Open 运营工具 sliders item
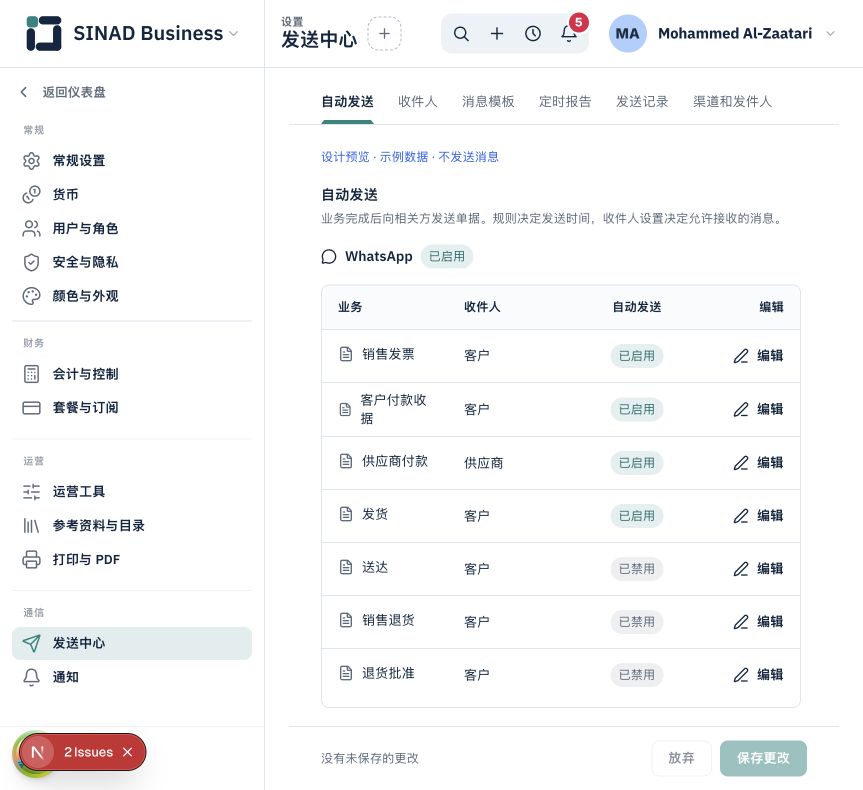 132,492
